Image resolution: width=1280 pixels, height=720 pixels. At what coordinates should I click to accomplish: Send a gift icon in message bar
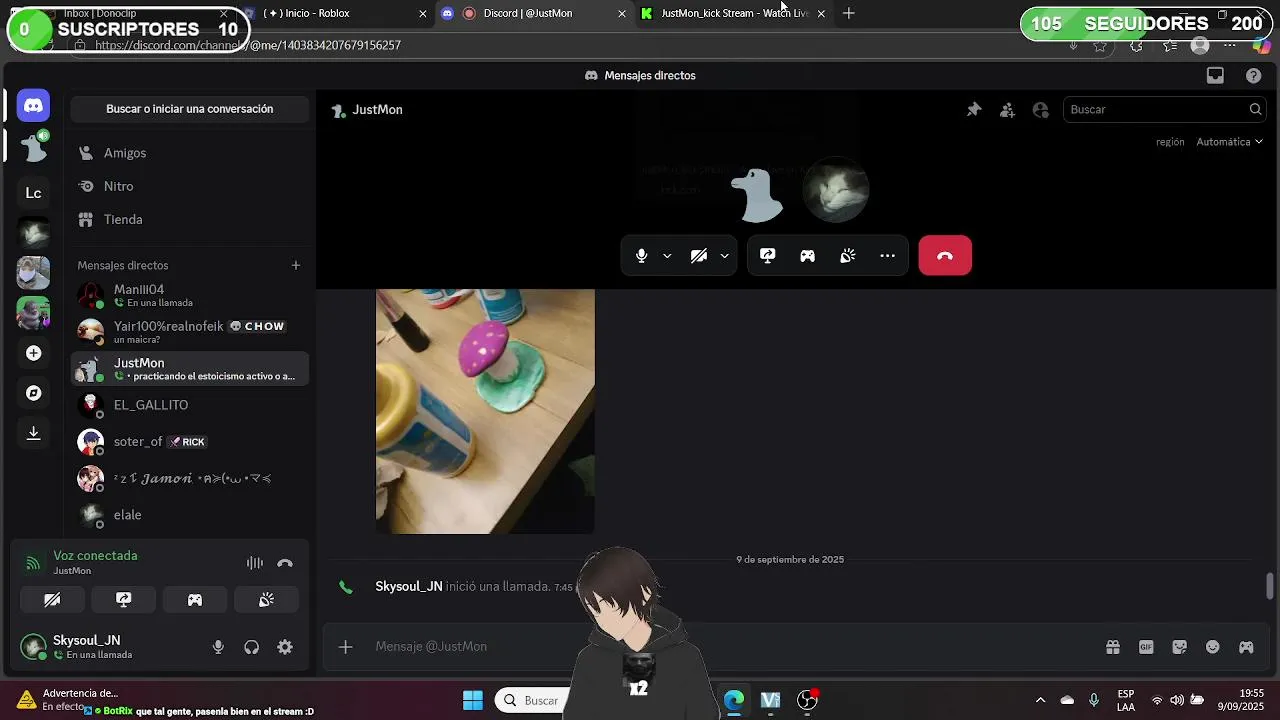tap(1113, 647)
